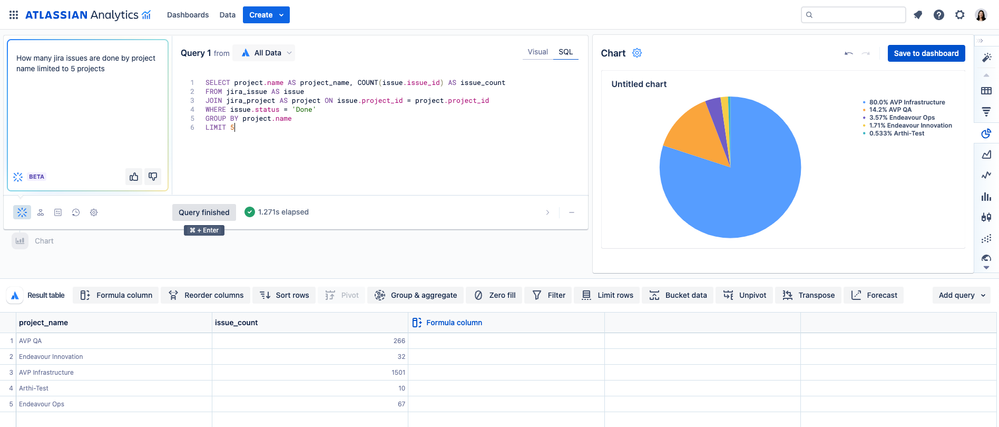The image size is (999, 427).
Task: Click Group & aggregate button
Action: (x=415, y=295)
